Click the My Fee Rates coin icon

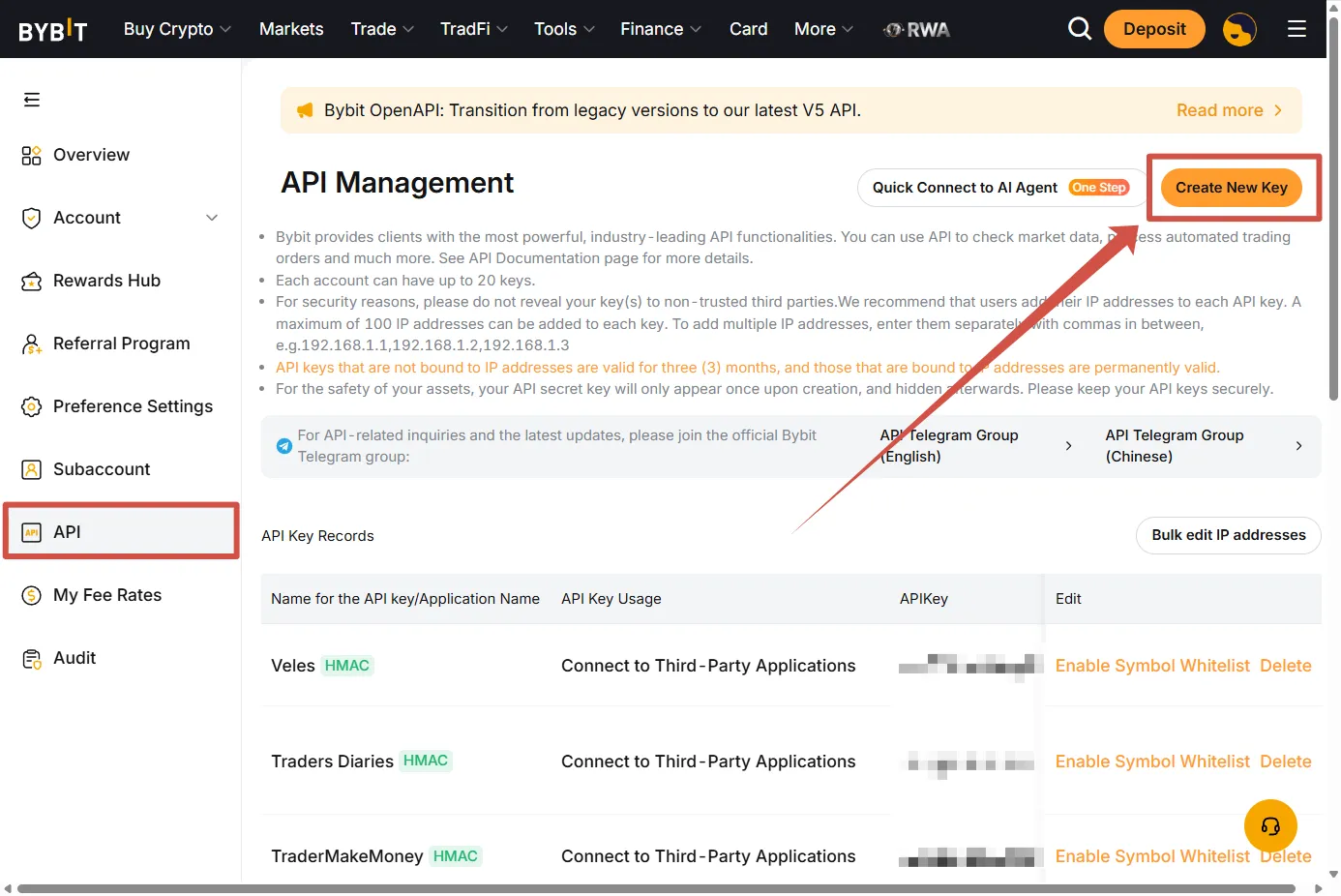32,595
